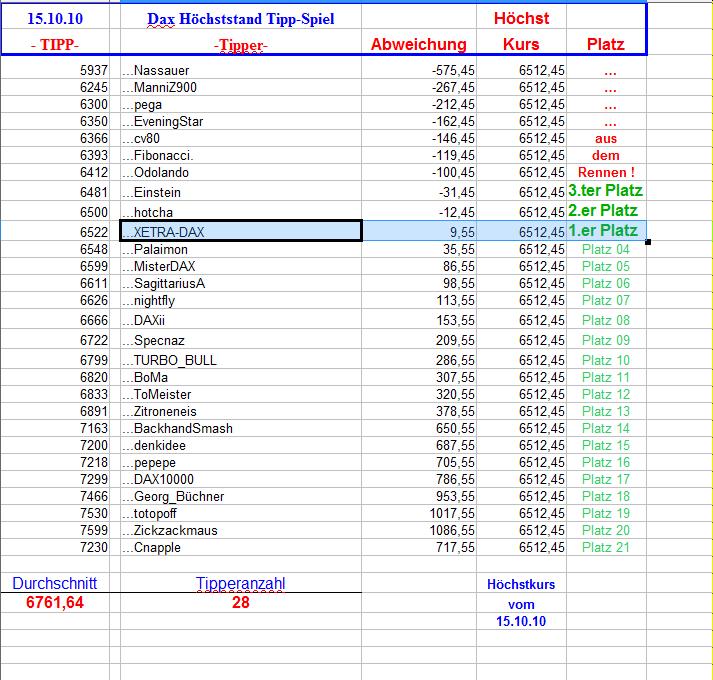Select the blue 'Höchstkurs' label cell
The height and width of the screenshot is (680, 713).
click(521, 584)
